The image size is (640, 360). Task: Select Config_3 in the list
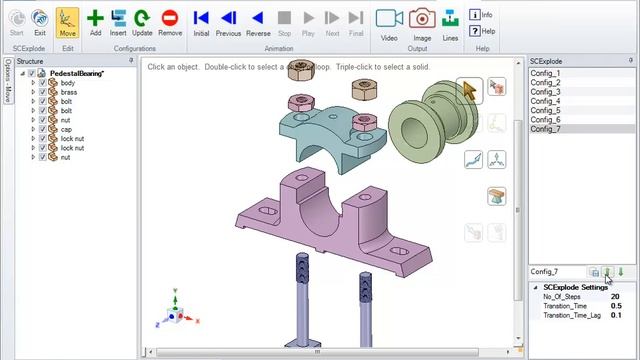tap(582, 92)
